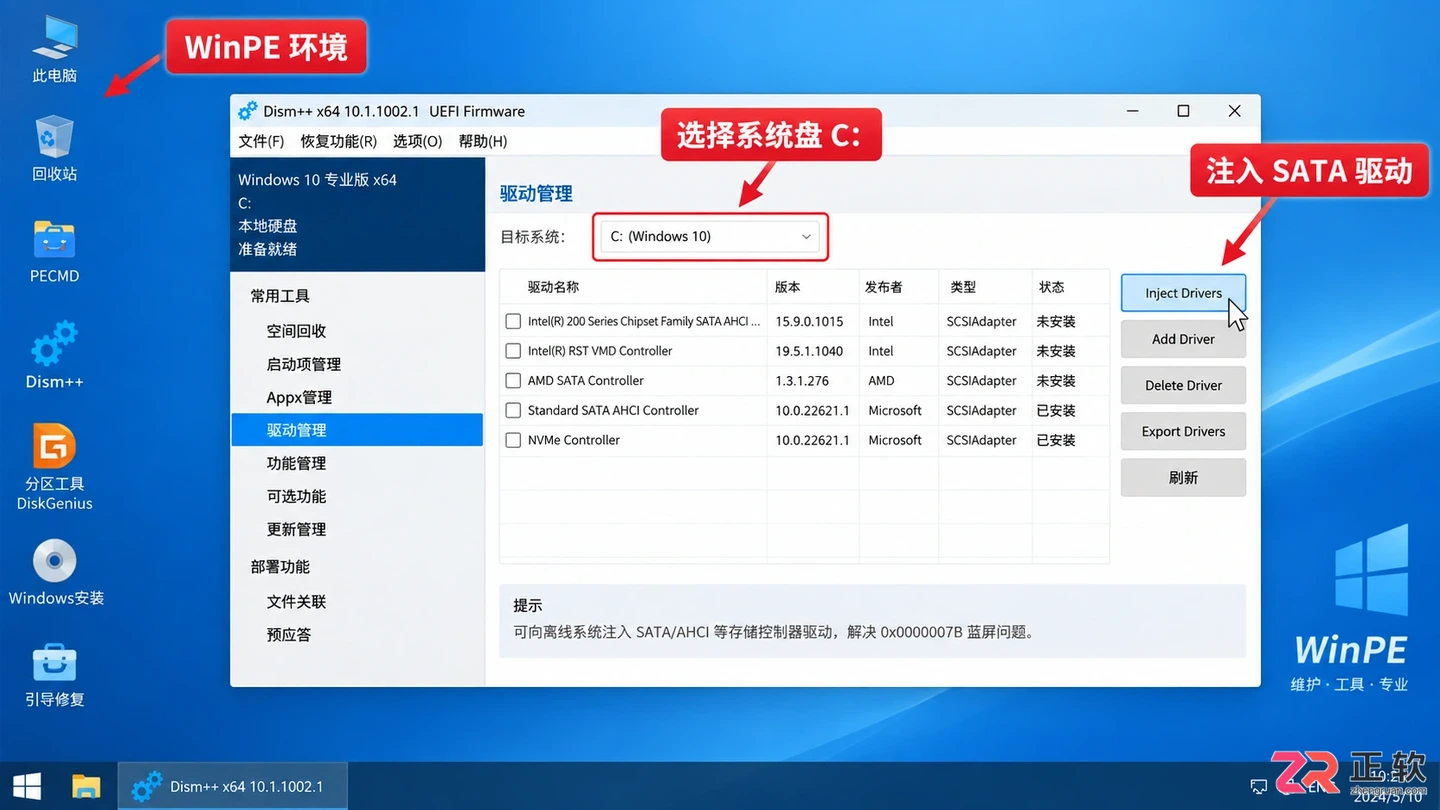Screen dimensions: 1440x810
Task: Open the 选项(O) menu
Action: click(418, 141)
